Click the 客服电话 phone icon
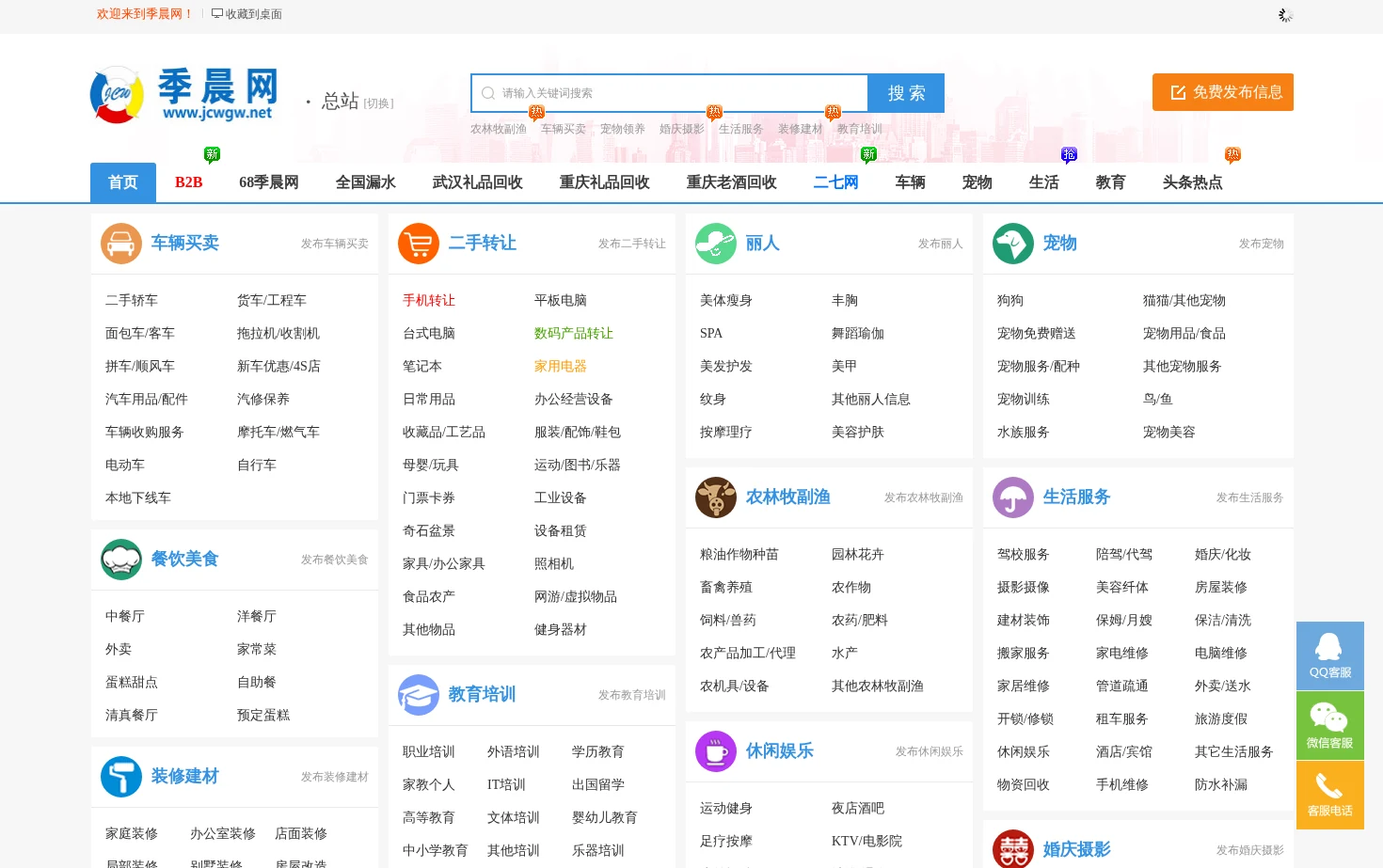 (1330, 795)
